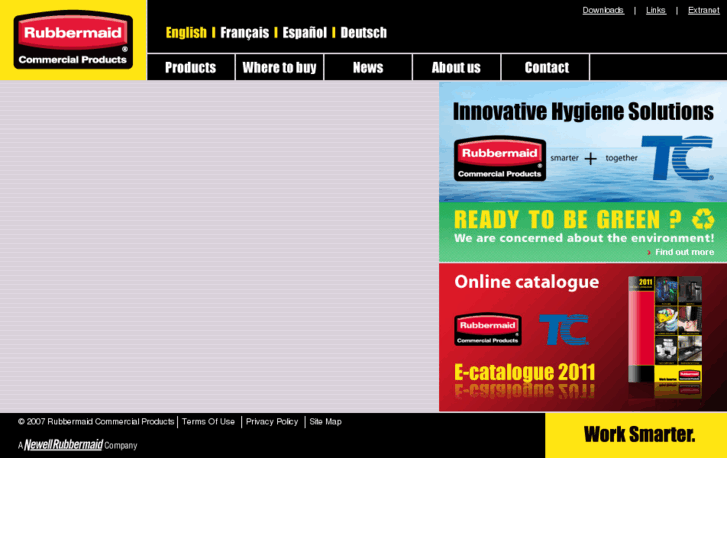This screenshot has width=727, height=545.
Task: Click the Innovative Hygiene Solutions heading
Action: [583, 112]
